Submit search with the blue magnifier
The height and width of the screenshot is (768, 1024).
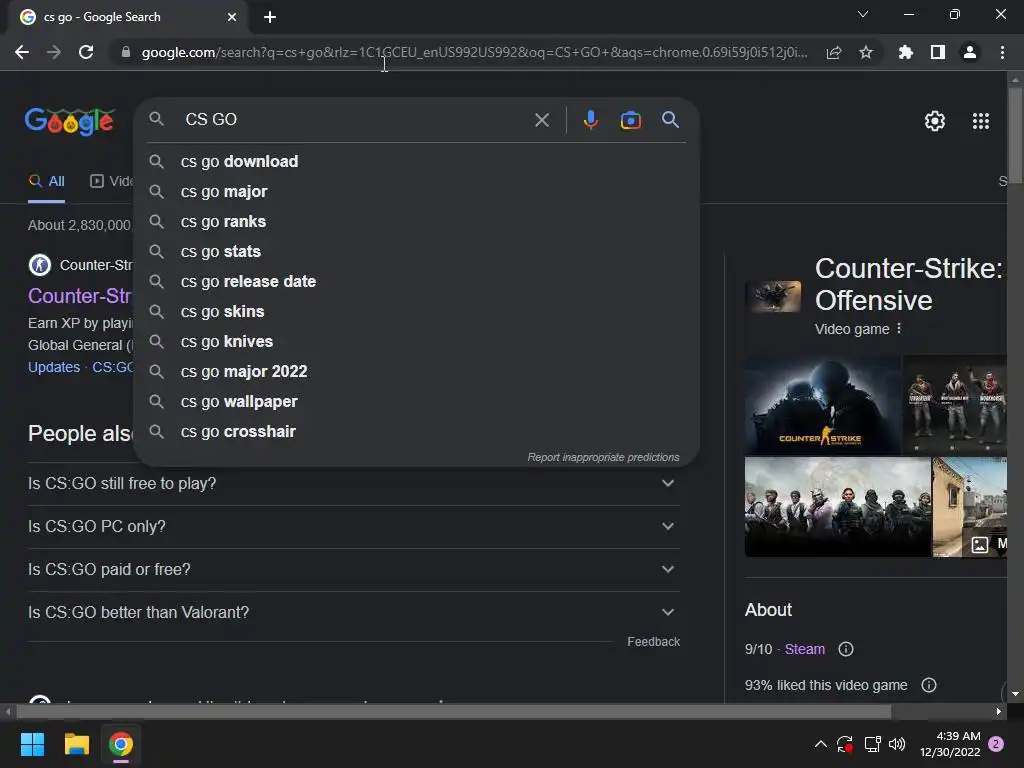(670, 120)
